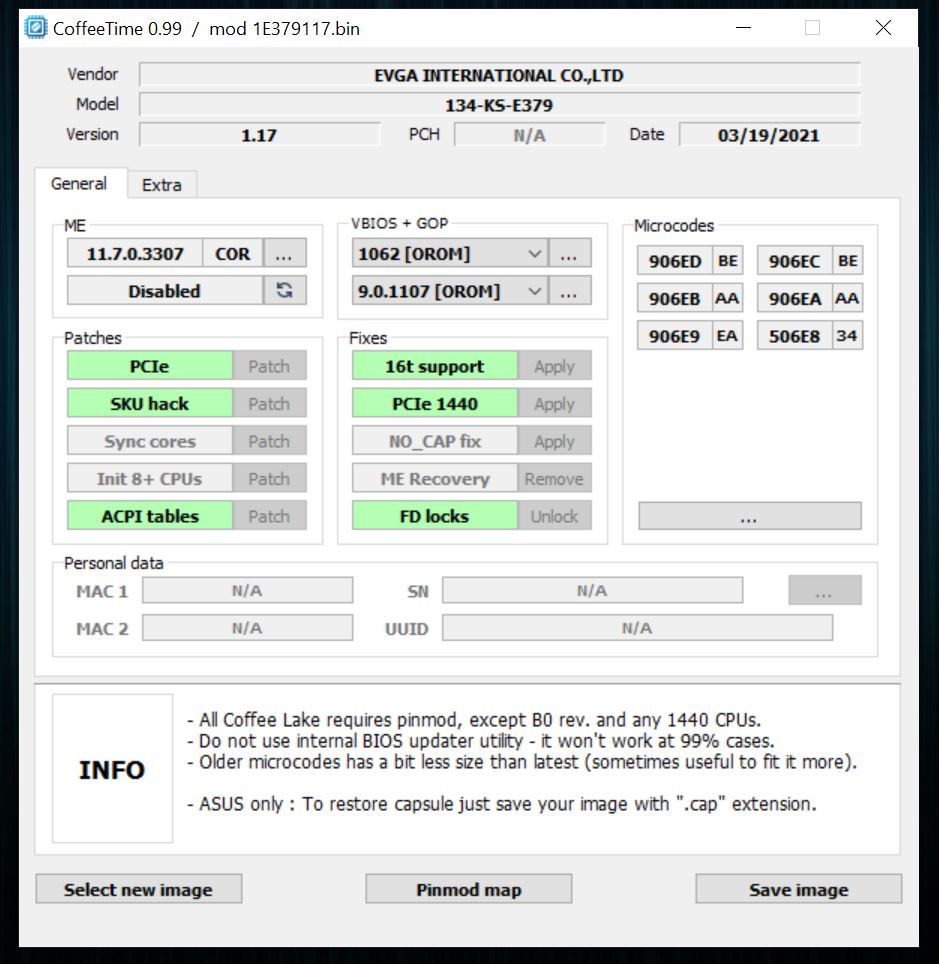Click the ME Recovery status label

click(x=435, y=478)
